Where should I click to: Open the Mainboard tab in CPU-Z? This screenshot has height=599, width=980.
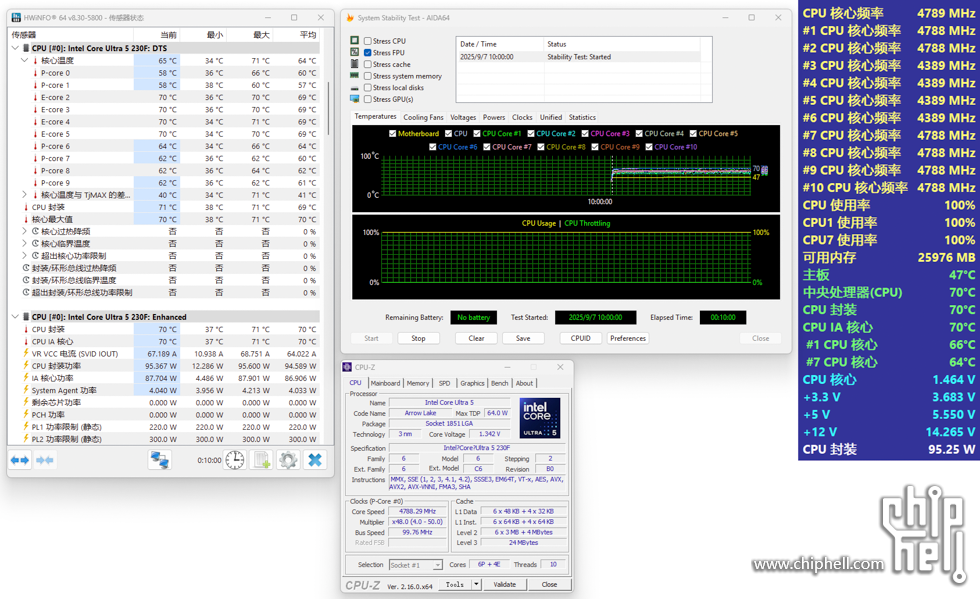click(385, 383)
